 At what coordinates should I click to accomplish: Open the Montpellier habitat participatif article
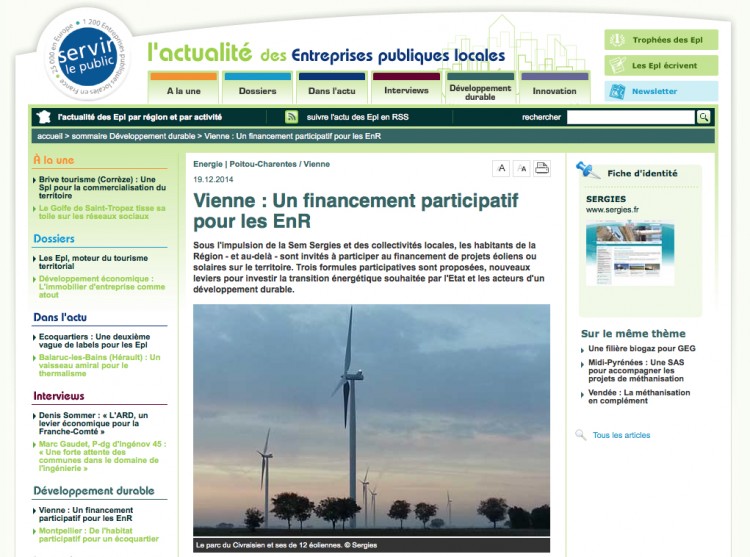[99, 535]
